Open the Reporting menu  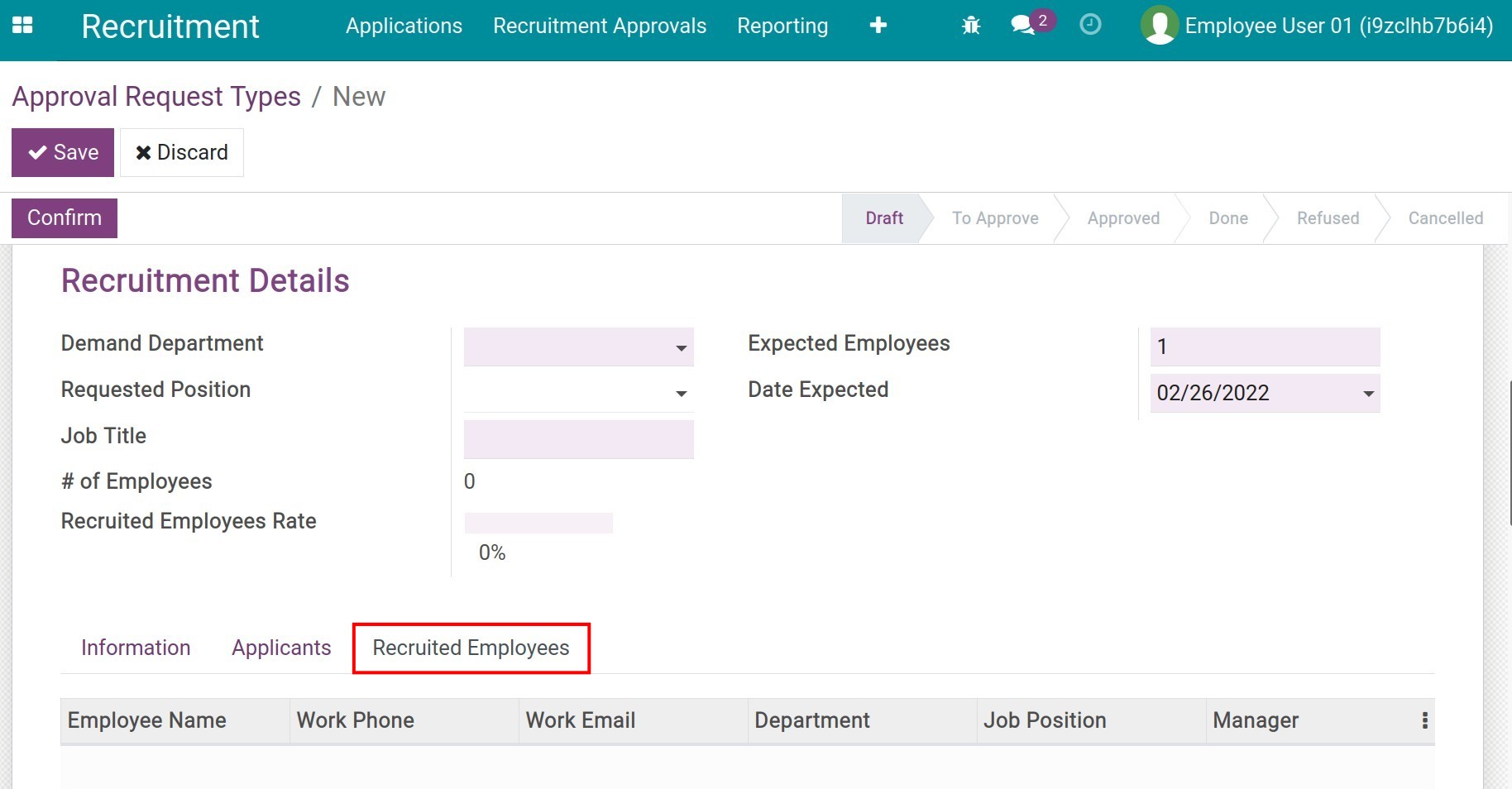click(782, 26)
